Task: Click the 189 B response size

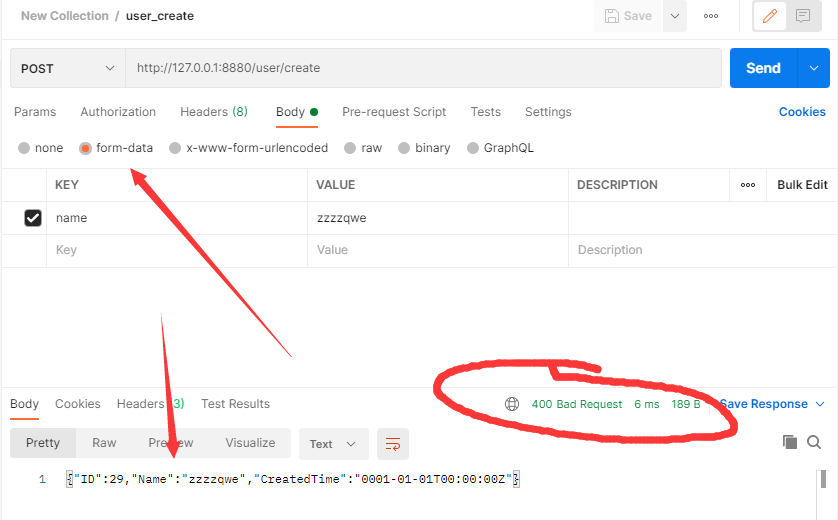Action: (x=686, y=405)
